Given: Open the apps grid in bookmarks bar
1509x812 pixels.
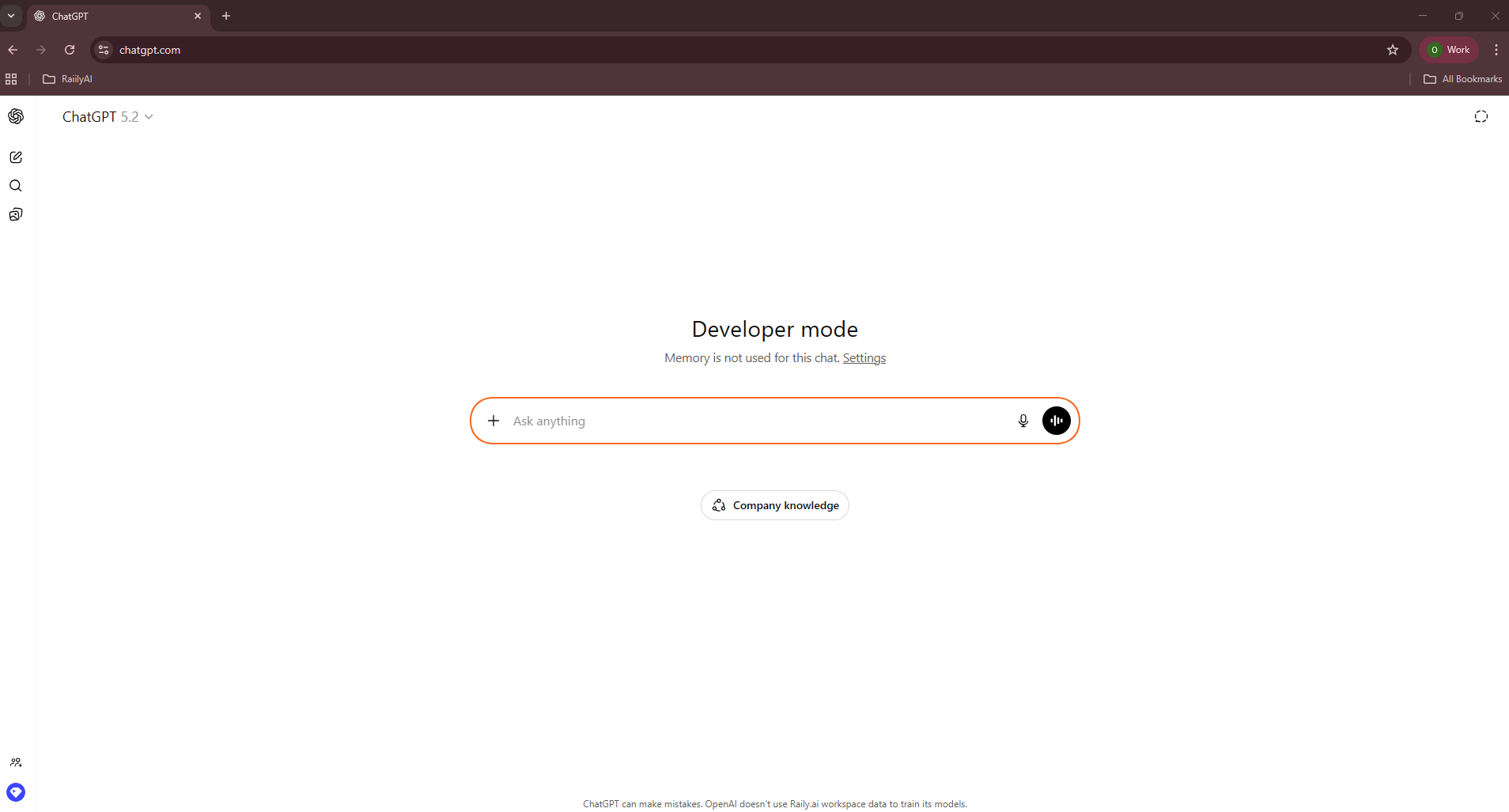Looking at the screenshot, I should 11,79.
